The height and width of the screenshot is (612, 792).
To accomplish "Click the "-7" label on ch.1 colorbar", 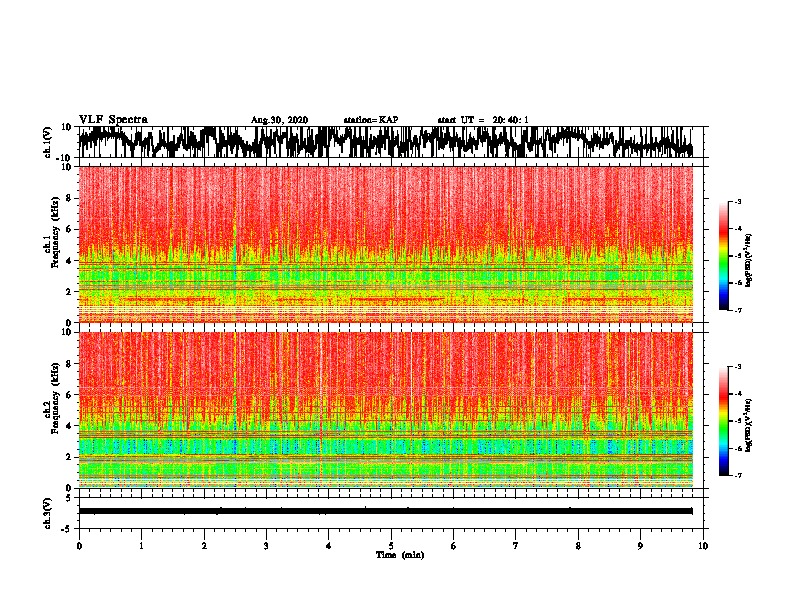I will tap(738, 310).
